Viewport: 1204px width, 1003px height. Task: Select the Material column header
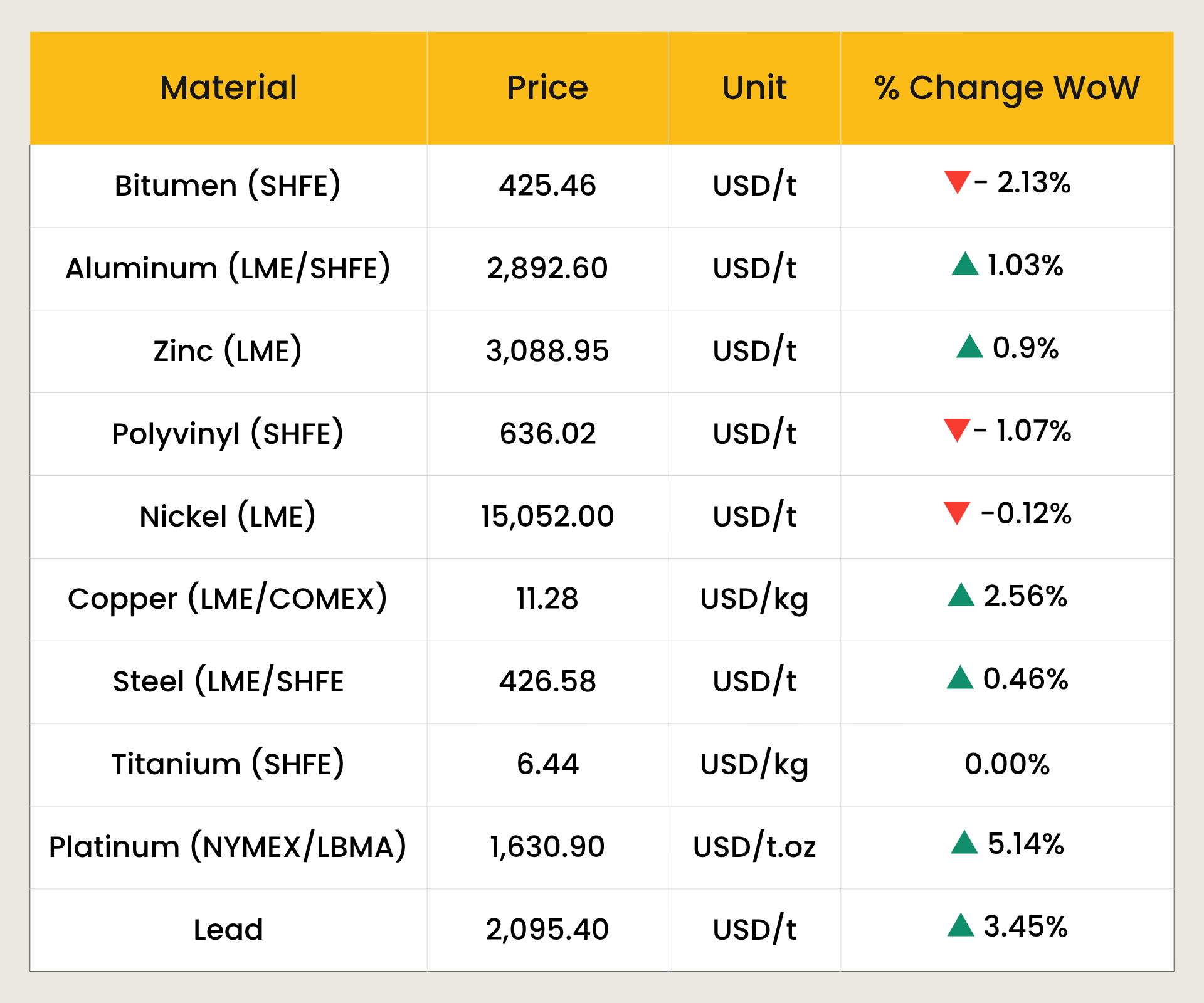point(228,88)
